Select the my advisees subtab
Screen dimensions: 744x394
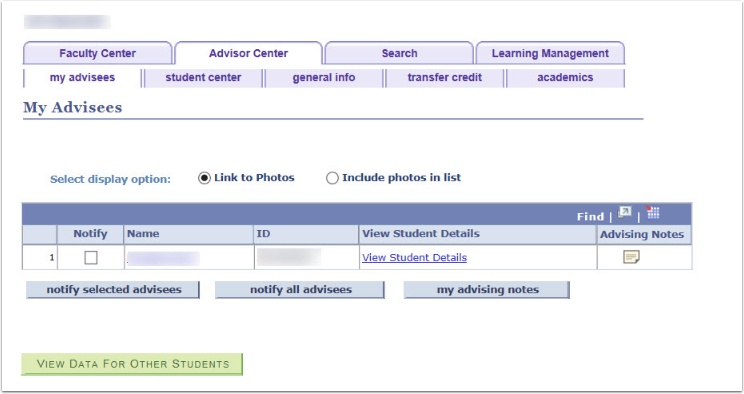[82, 77]
